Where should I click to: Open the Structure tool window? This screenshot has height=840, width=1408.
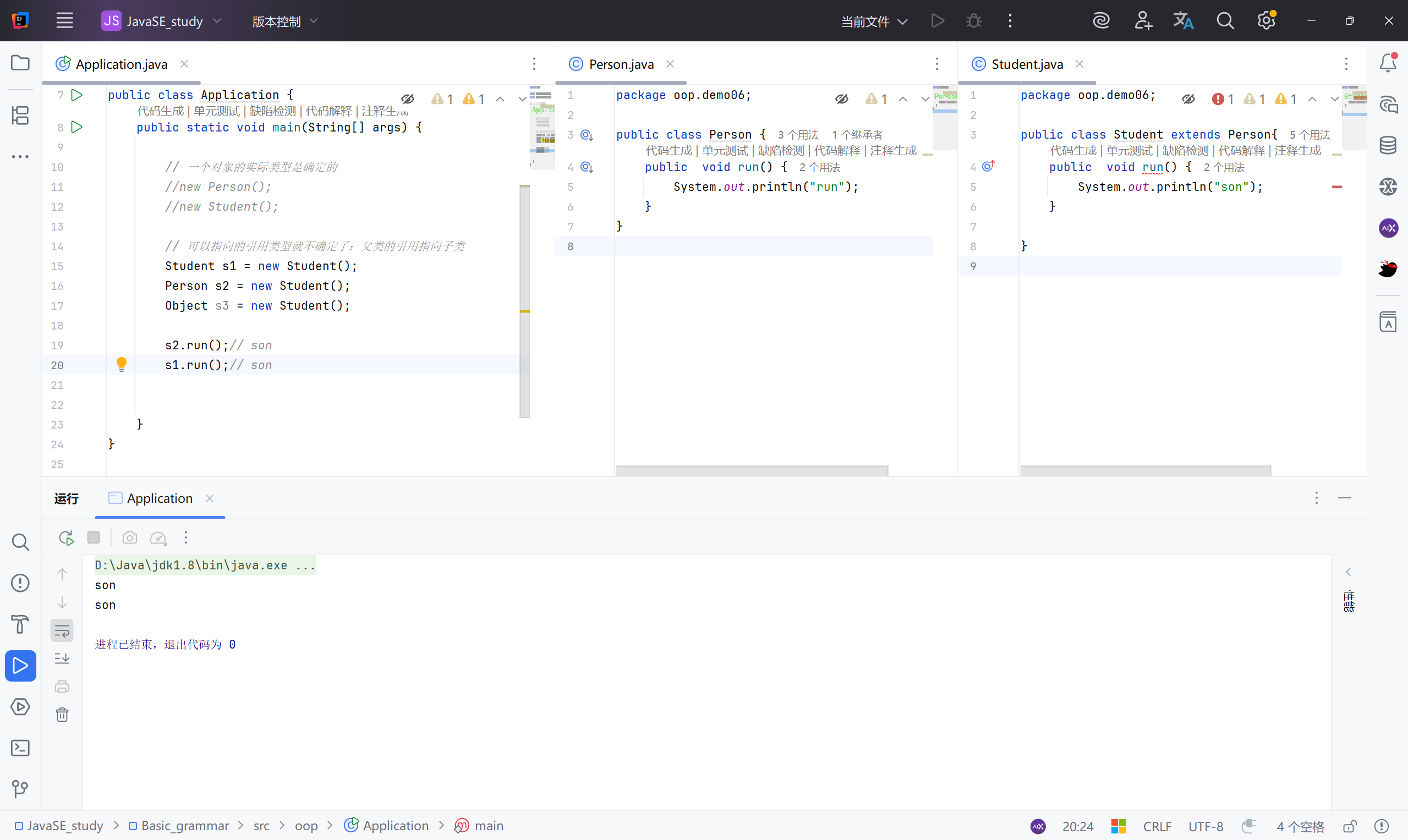pos(20,116)
